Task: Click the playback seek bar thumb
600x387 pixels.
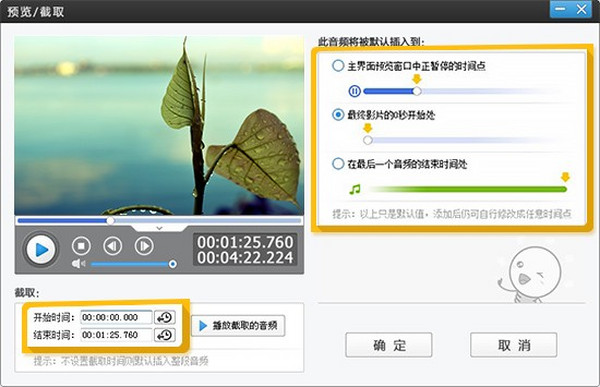Action: (x=110, y=221)
